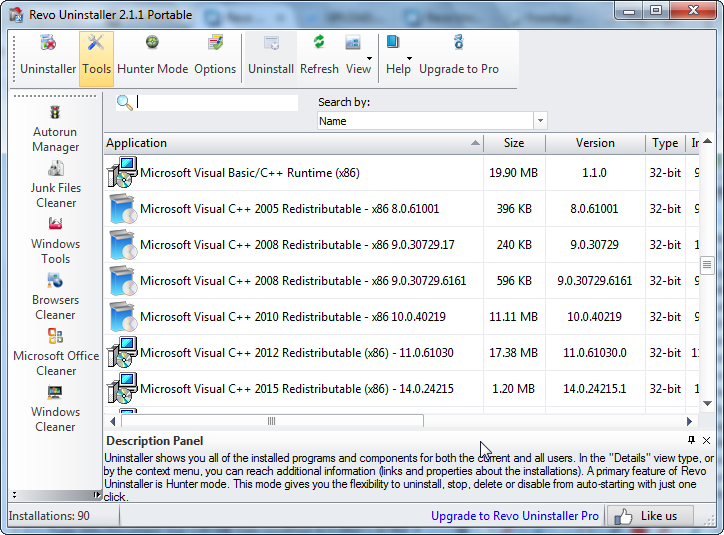Click the horizontal scrollbar left arrow
This screenshot has width=724, height=535.
[113, 421]
